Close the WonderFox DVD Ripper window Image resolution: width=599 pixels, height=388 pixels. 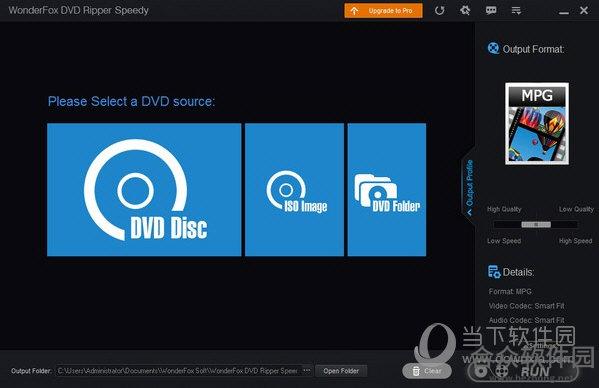[x=584, y=10]
